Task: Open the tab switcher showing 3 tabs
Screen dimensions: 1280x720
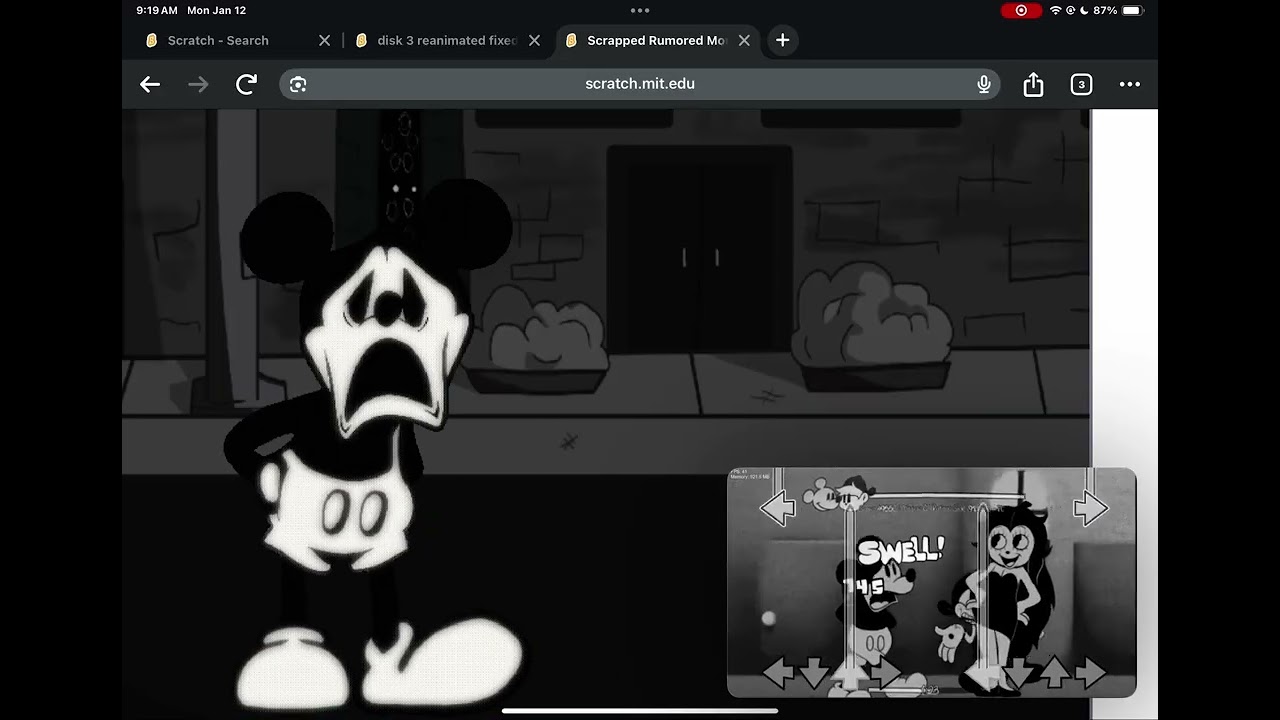Action: point(1081,85)
